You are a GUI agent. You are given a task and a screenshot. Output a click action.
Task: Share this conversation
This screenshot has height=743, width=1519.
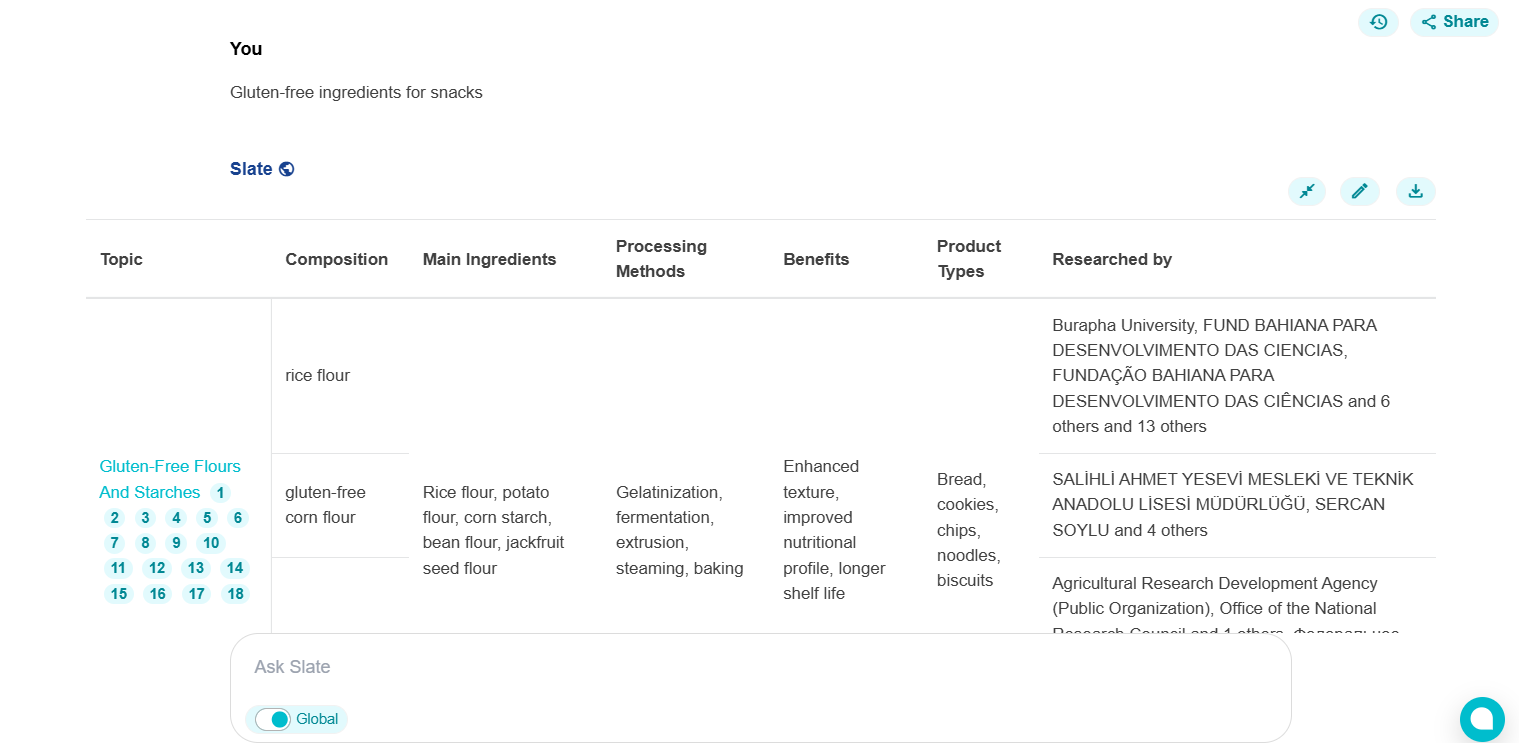click(x=1454, y=21)
